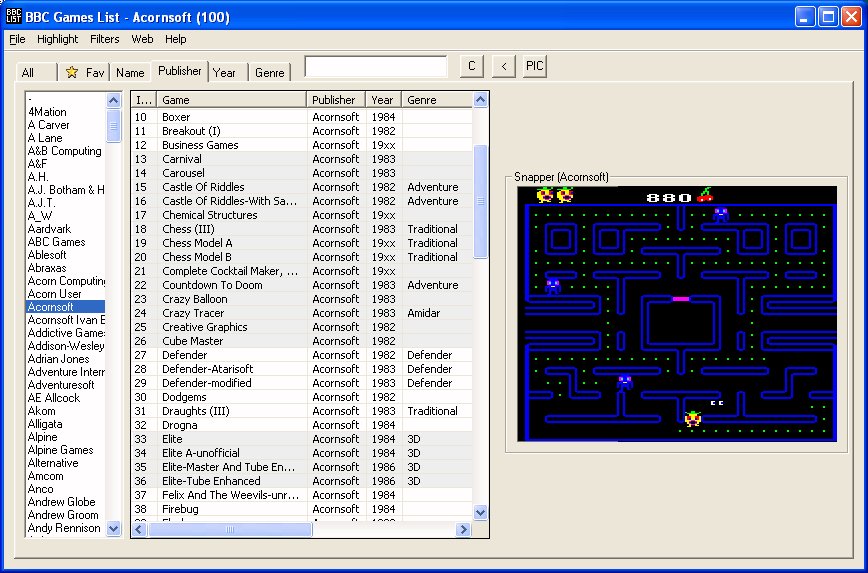This screenshot has height=573, width=868.
Task: Select Countdown To Doom row
Action: (x=302, y=285)
